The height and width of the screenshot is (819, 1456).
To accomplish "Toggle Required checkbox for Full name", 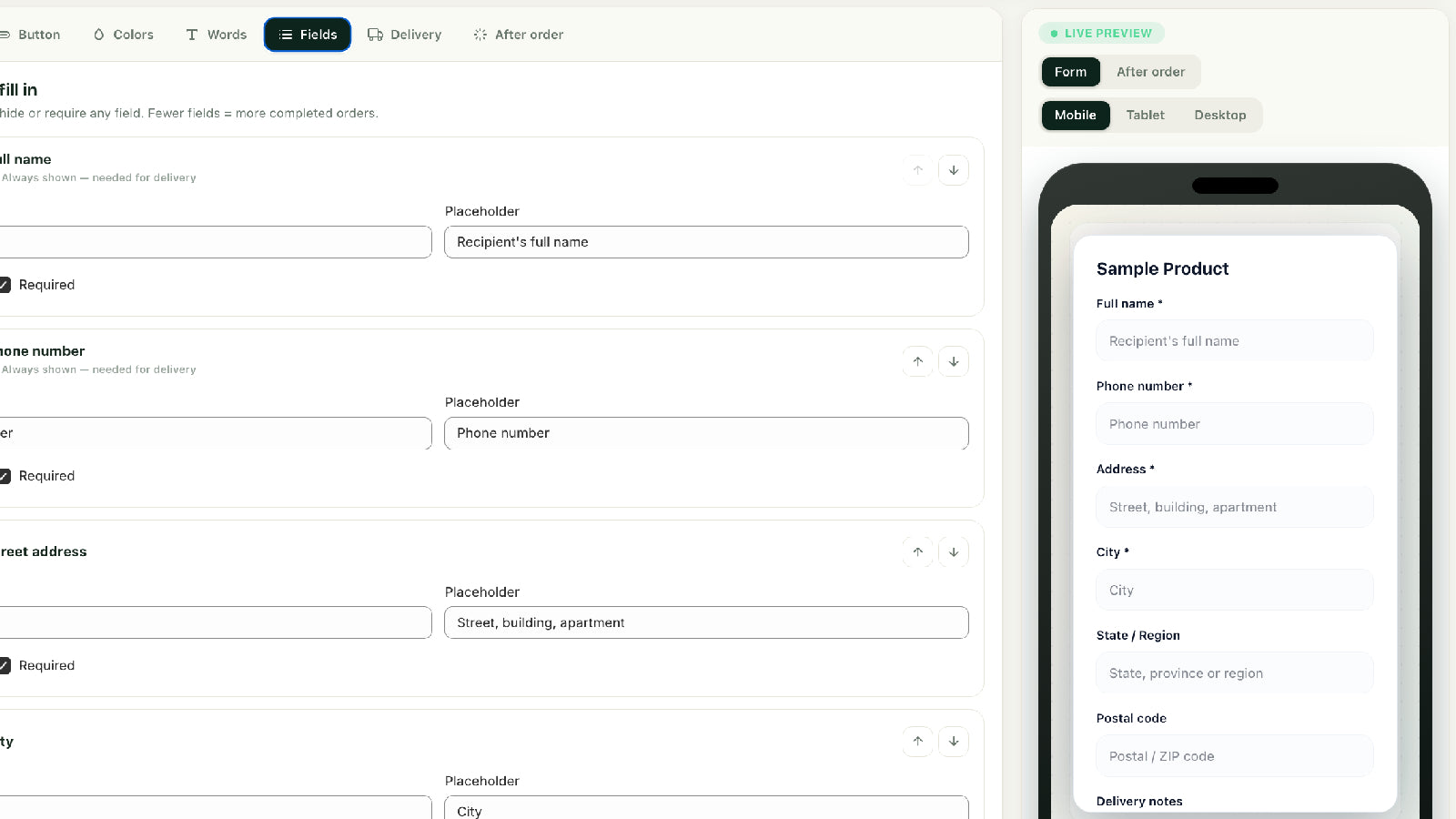I will (x=4, y=285).
